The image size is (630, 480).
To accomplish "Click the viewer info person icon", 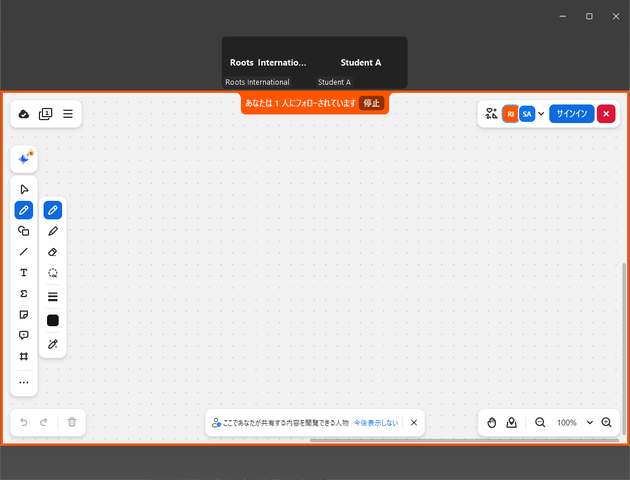I will [x=216, y=423].
